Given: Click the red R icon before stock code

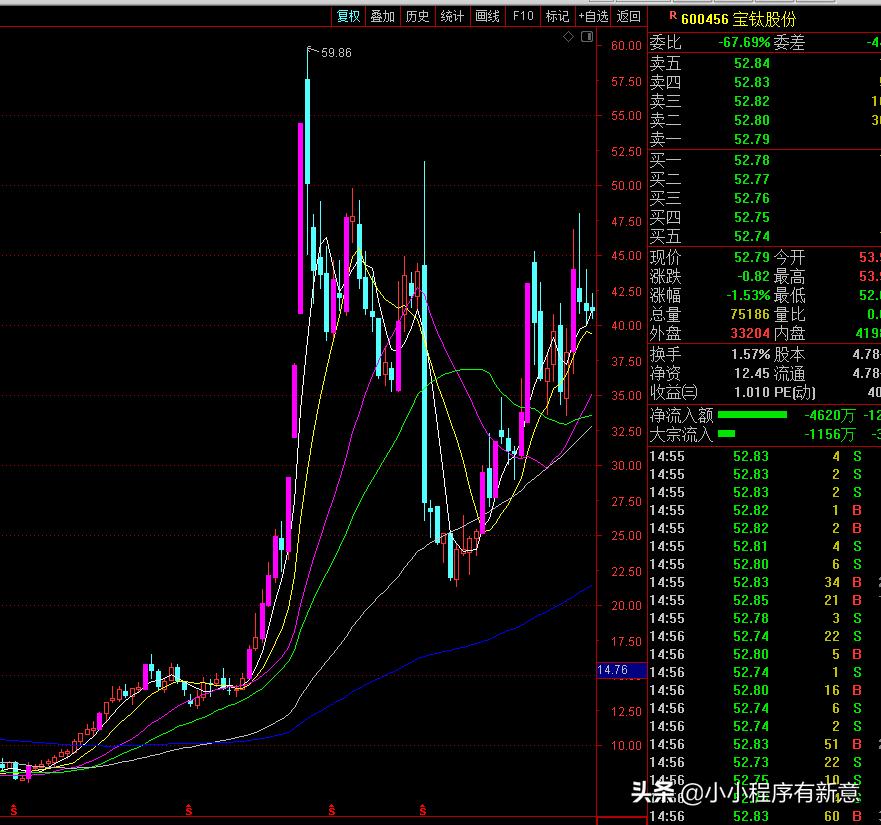Looking at the screenshot, I should [672, 17].
